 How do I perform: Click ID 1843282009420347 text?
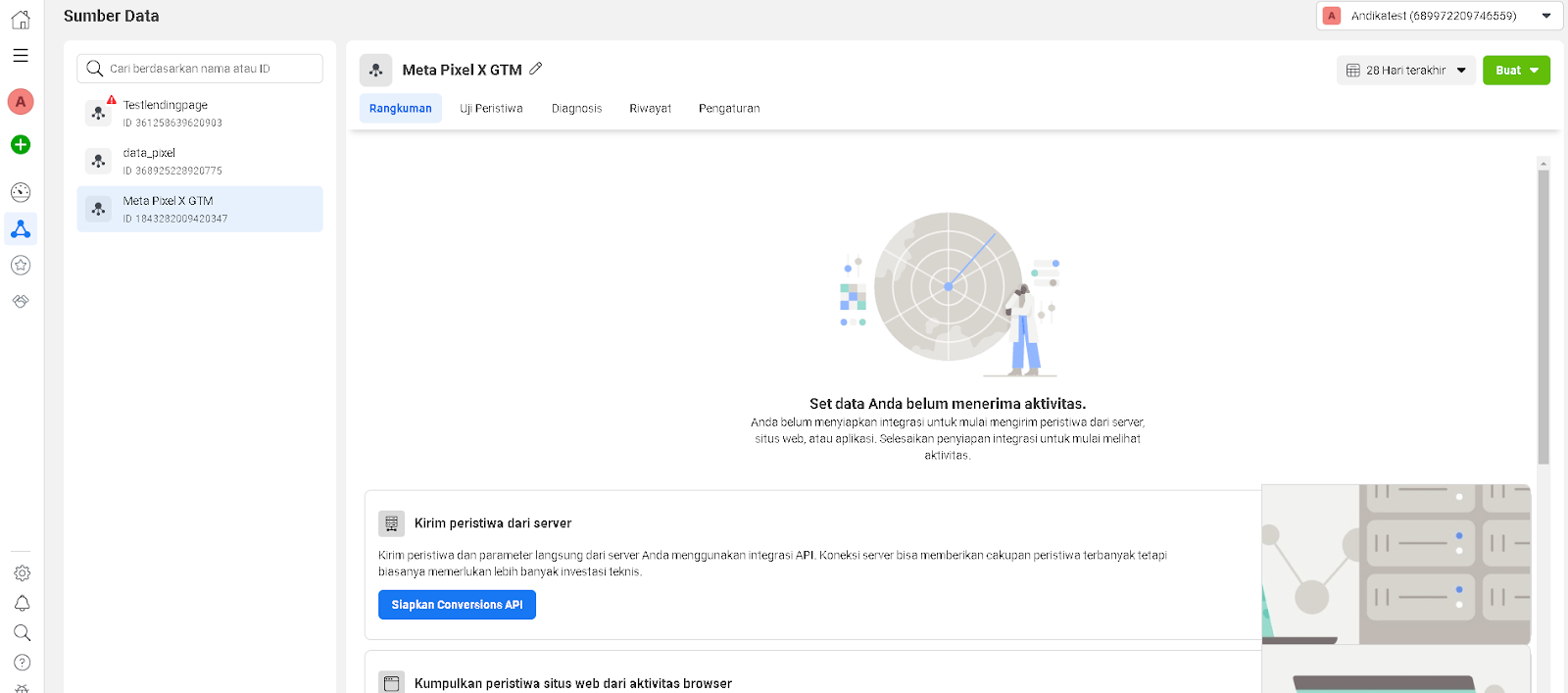point(175,219)
